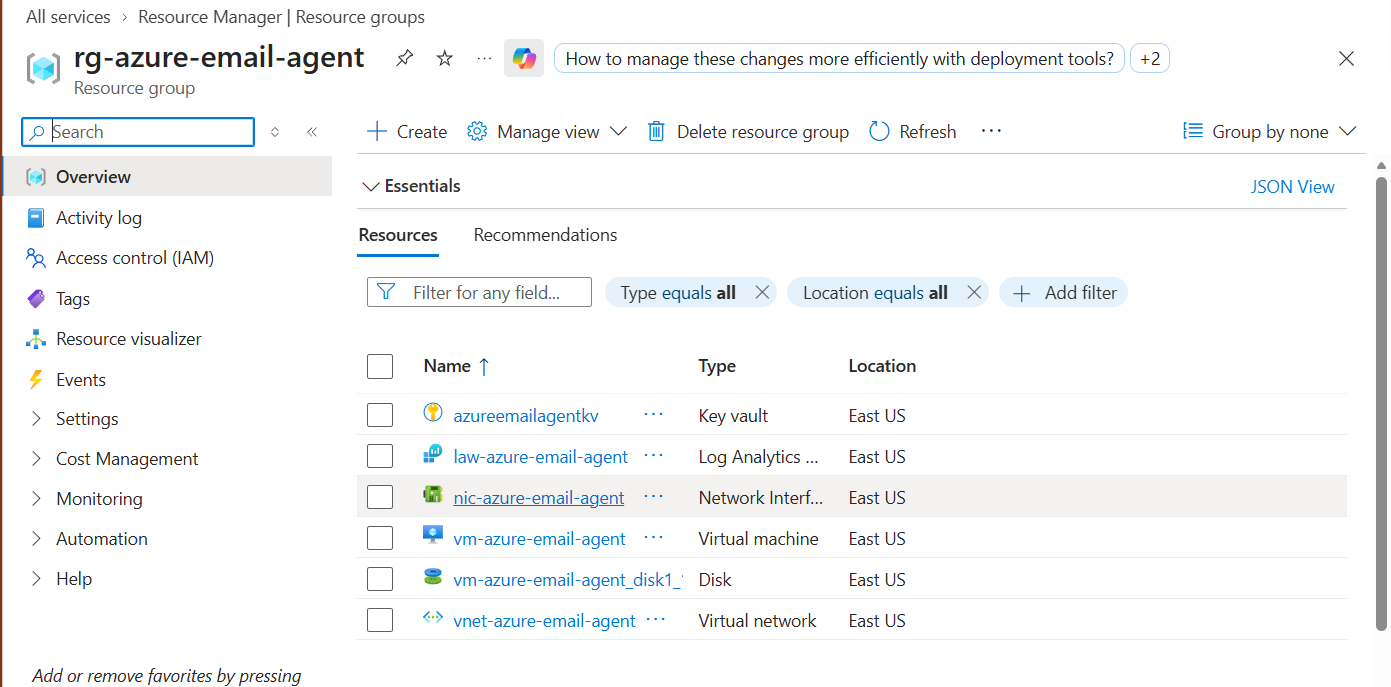This screenshot has width=1391, height=687.
Task: Select the checkbox for vm-azure-email-agent
Action: click(380, 538)
